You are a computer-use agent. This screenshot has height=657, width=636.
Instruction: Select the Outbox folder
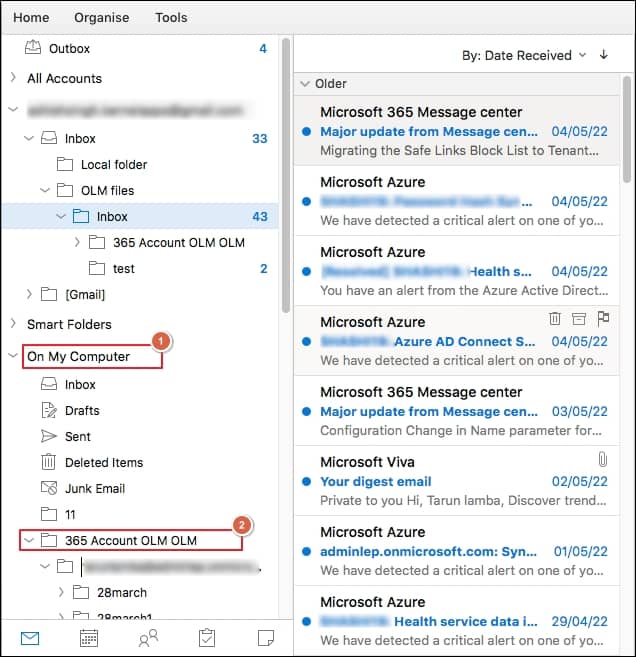tap(140, 48)
